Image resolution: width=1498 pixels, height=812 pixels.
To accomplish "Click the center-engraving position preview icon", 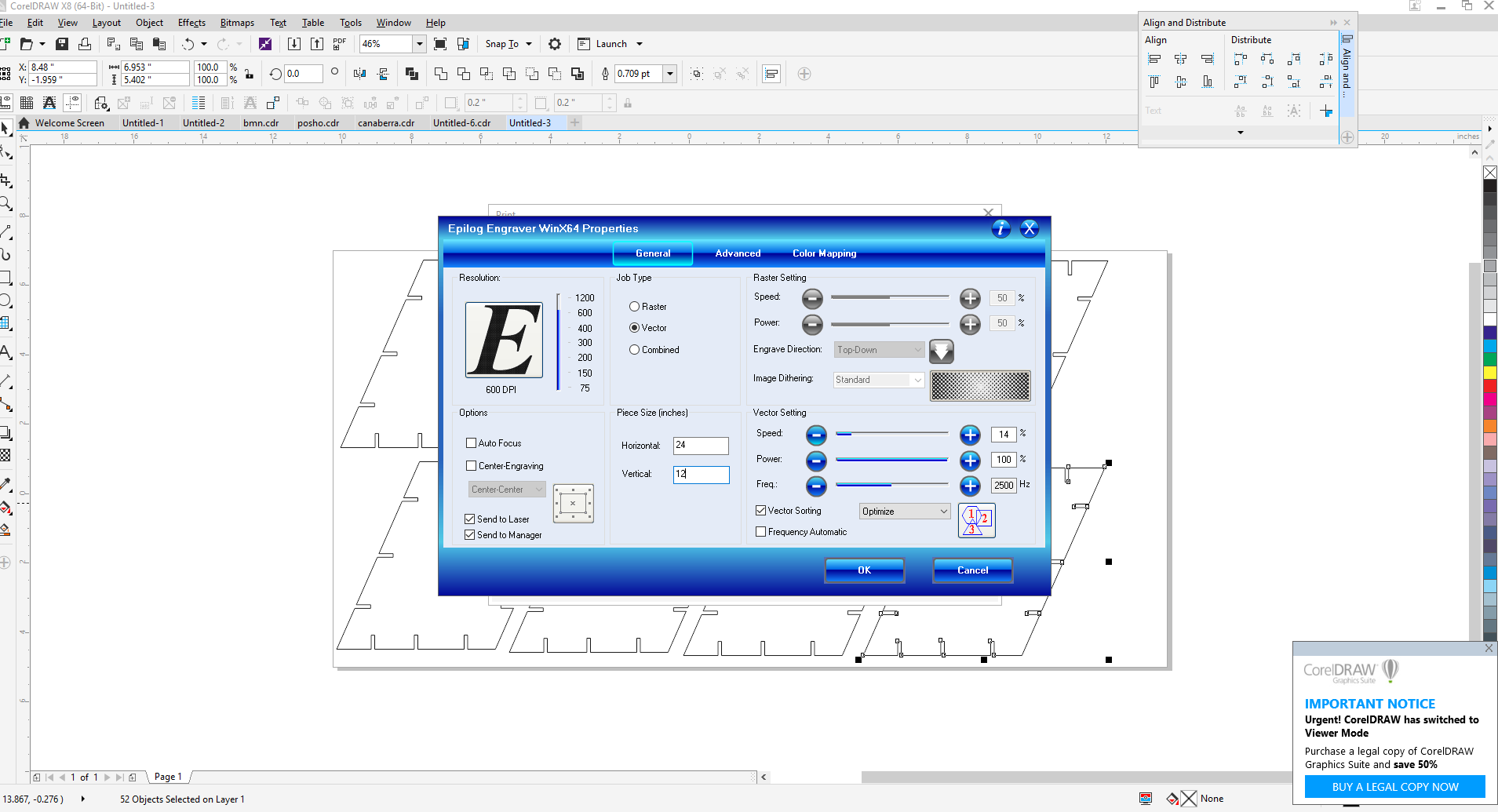I will (574, 504).
